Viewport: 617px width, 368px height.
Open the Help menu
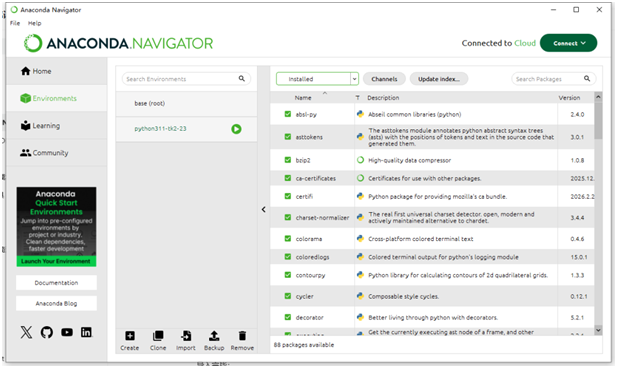tap(34, 23)
